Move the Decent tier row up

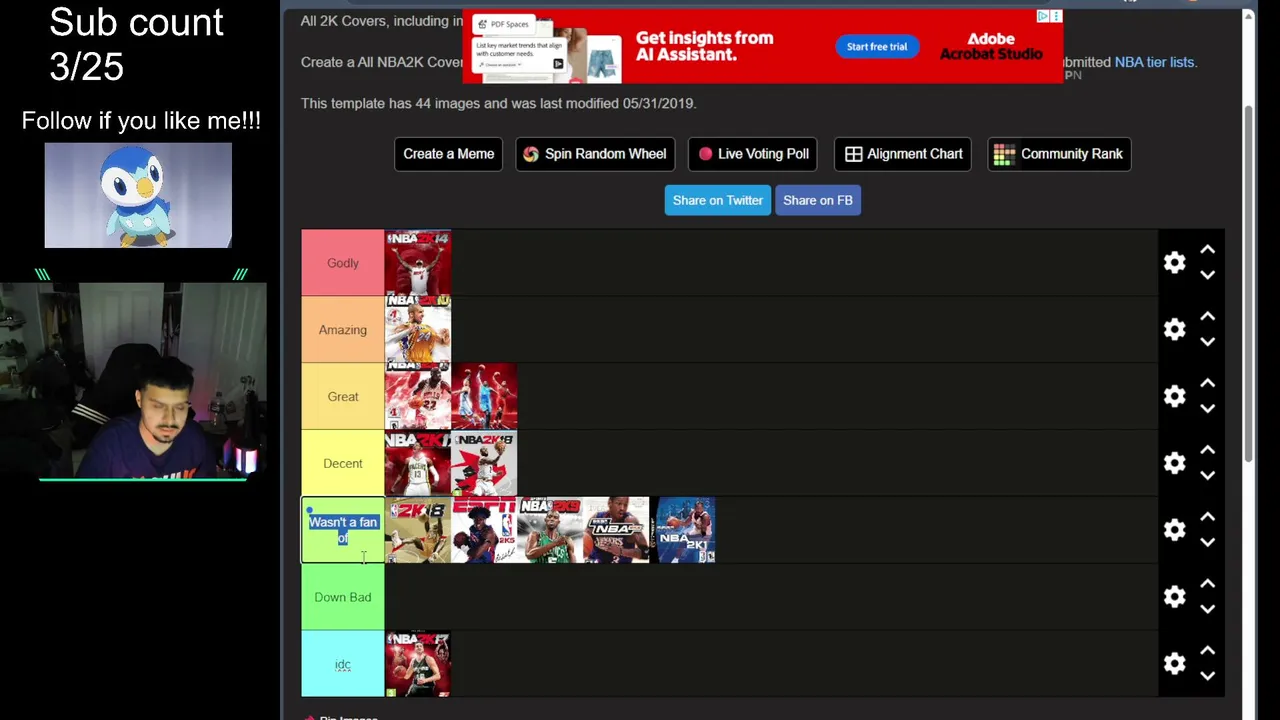pos(1207,451)
